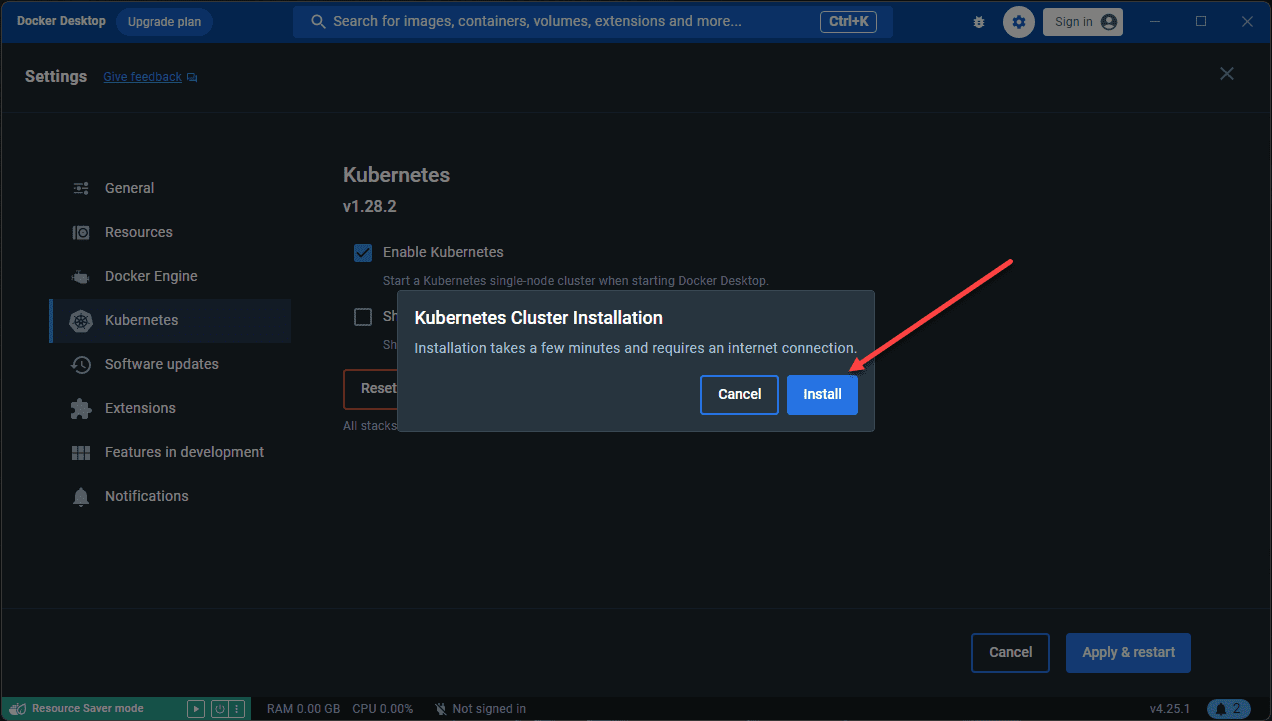Viewport: 1272px width, 721px height.
Task: Open the General settings section
Action: [x=170, y=188]
